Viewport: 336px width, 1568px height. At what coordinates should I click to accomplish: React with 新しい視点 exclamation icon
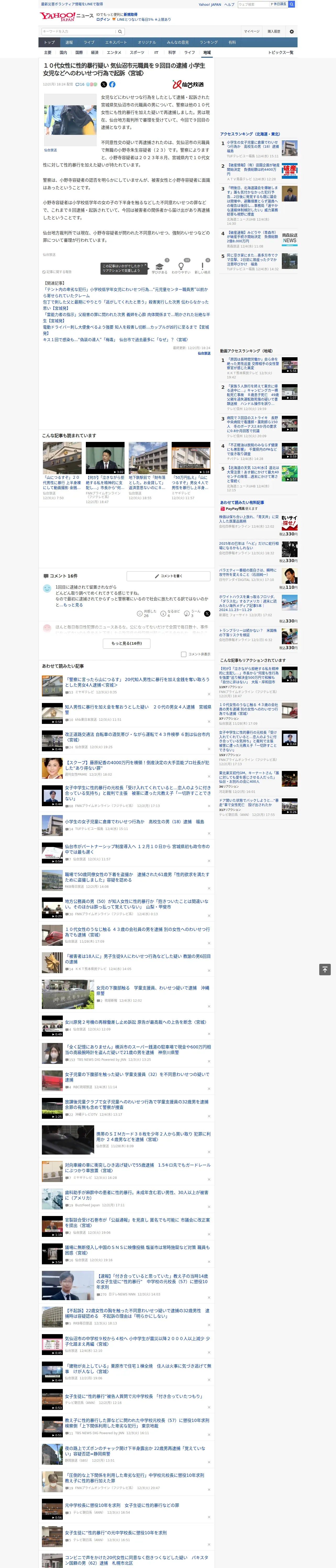[203, 266]
